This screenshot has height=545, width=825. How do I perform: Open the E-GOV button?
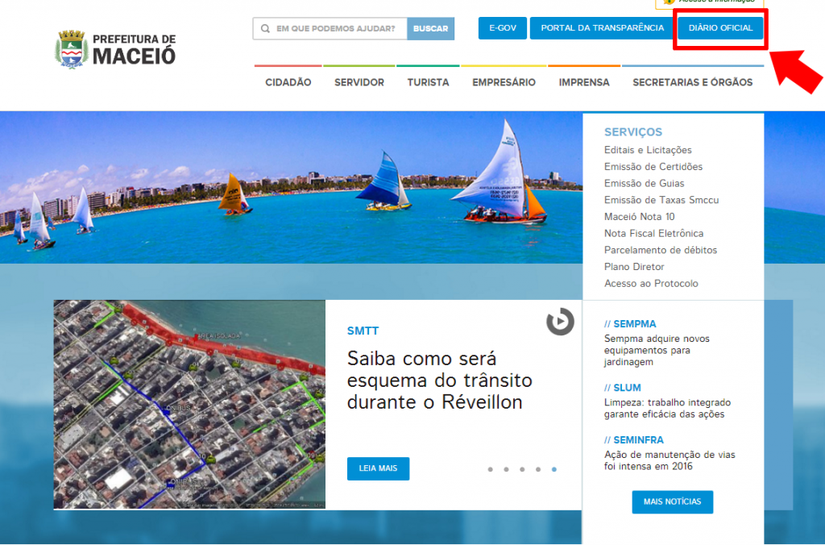[x=502, y=28]
